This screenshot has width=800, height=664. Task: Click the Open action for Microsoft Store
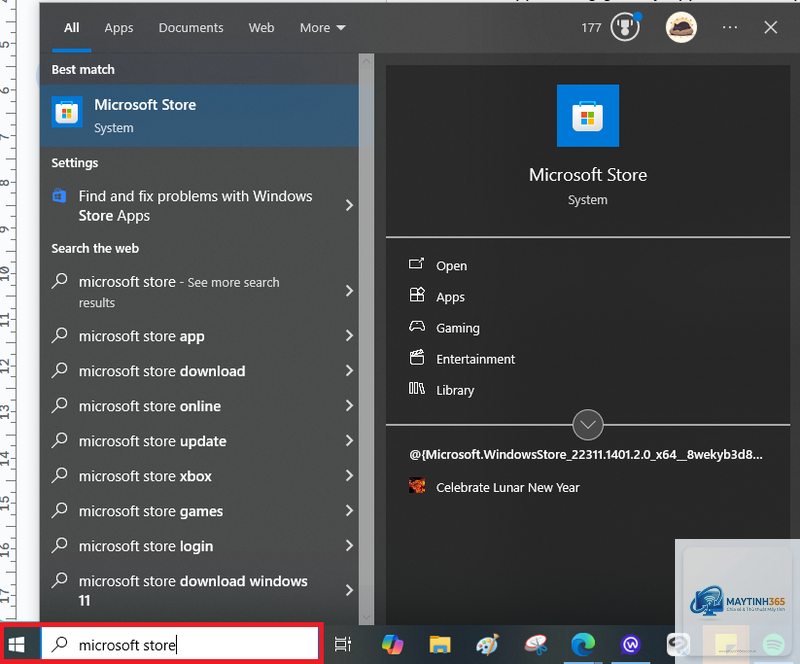point(452,266)
